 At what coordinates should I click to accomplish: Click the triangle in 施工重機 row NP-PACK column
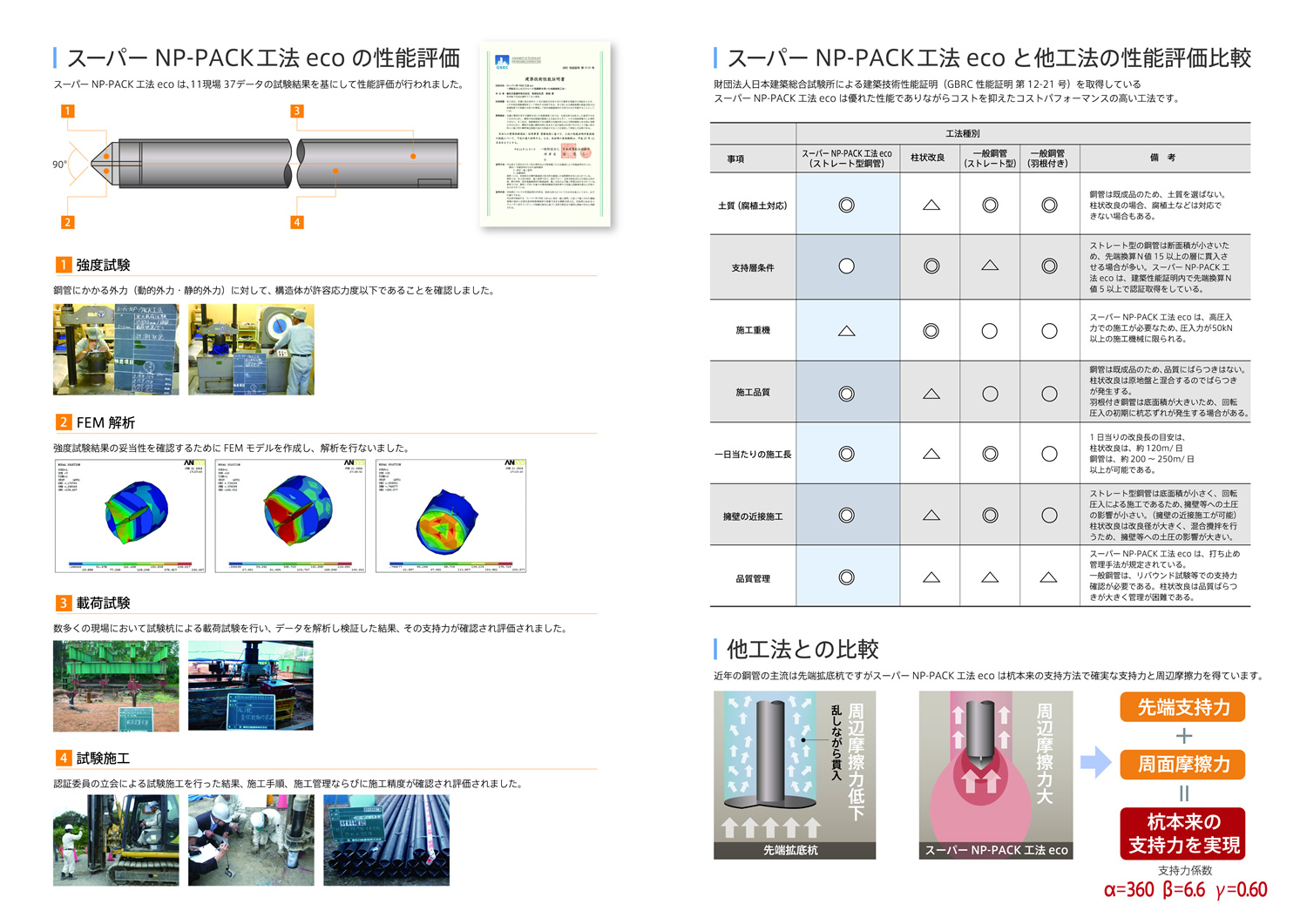click(846, 331)
